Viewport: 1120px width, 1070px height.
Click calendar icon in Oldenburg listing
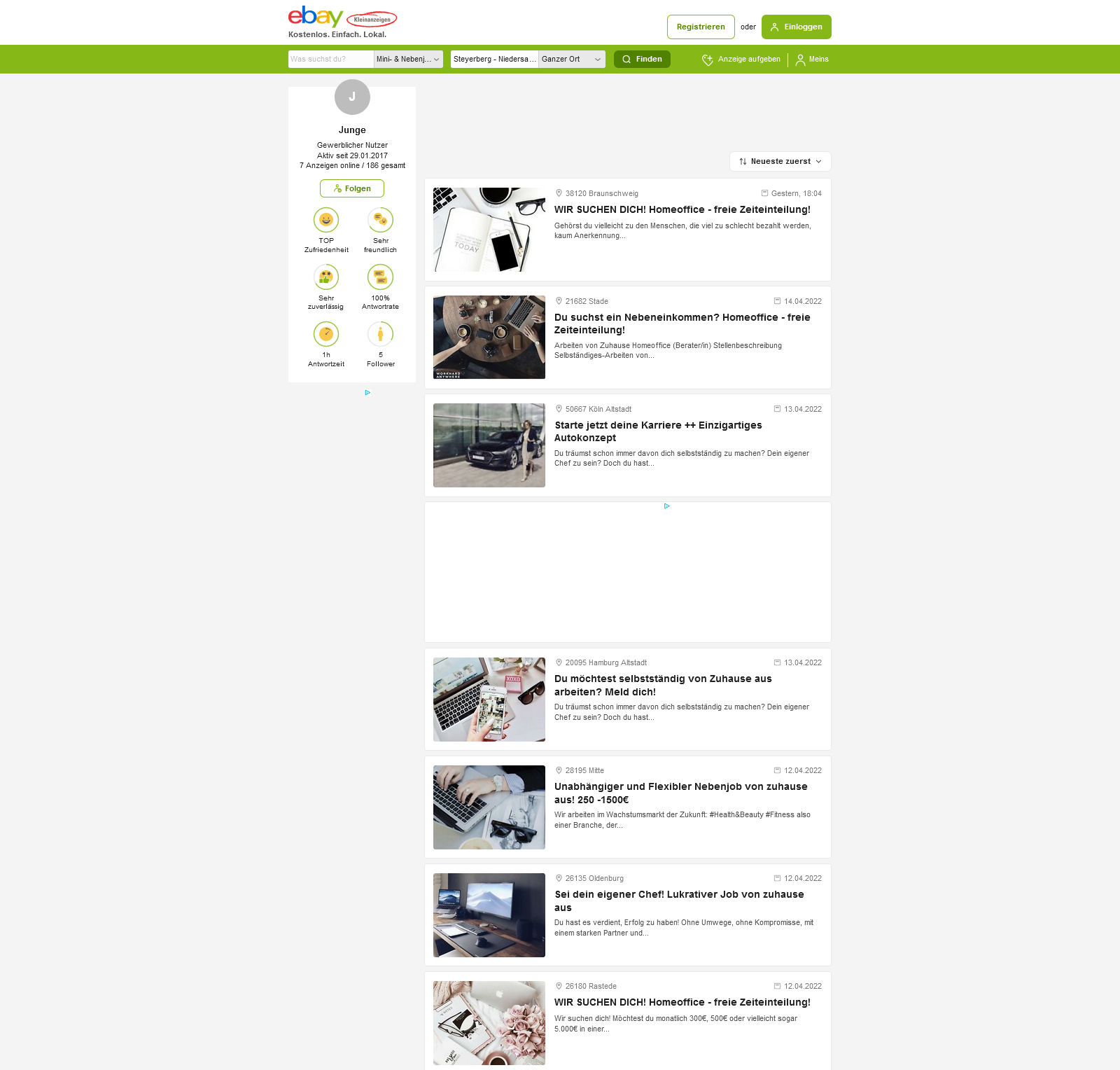(777, 878)
